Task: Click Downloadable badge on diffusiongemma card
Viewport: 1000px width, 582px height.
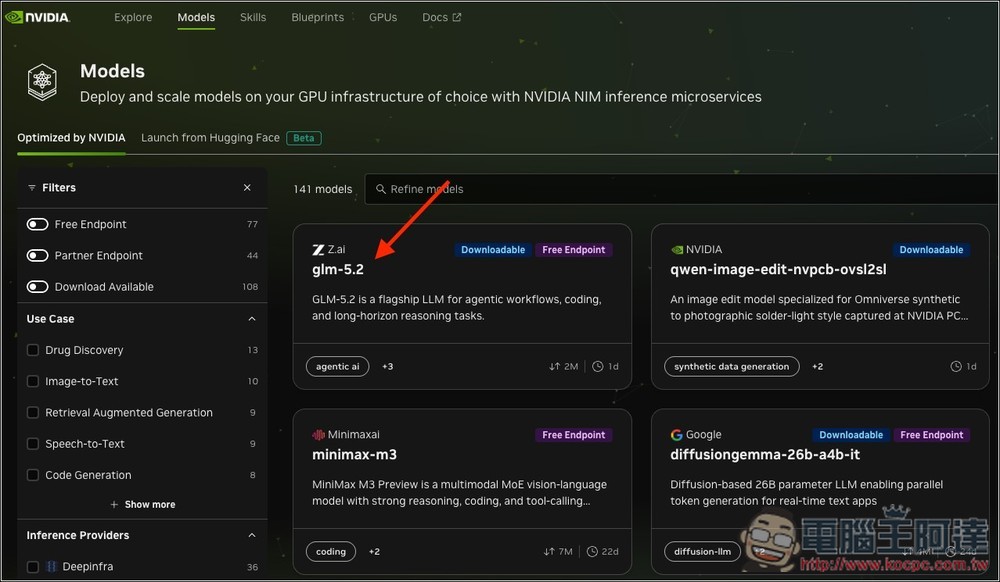Action: (x=851, y=435)
